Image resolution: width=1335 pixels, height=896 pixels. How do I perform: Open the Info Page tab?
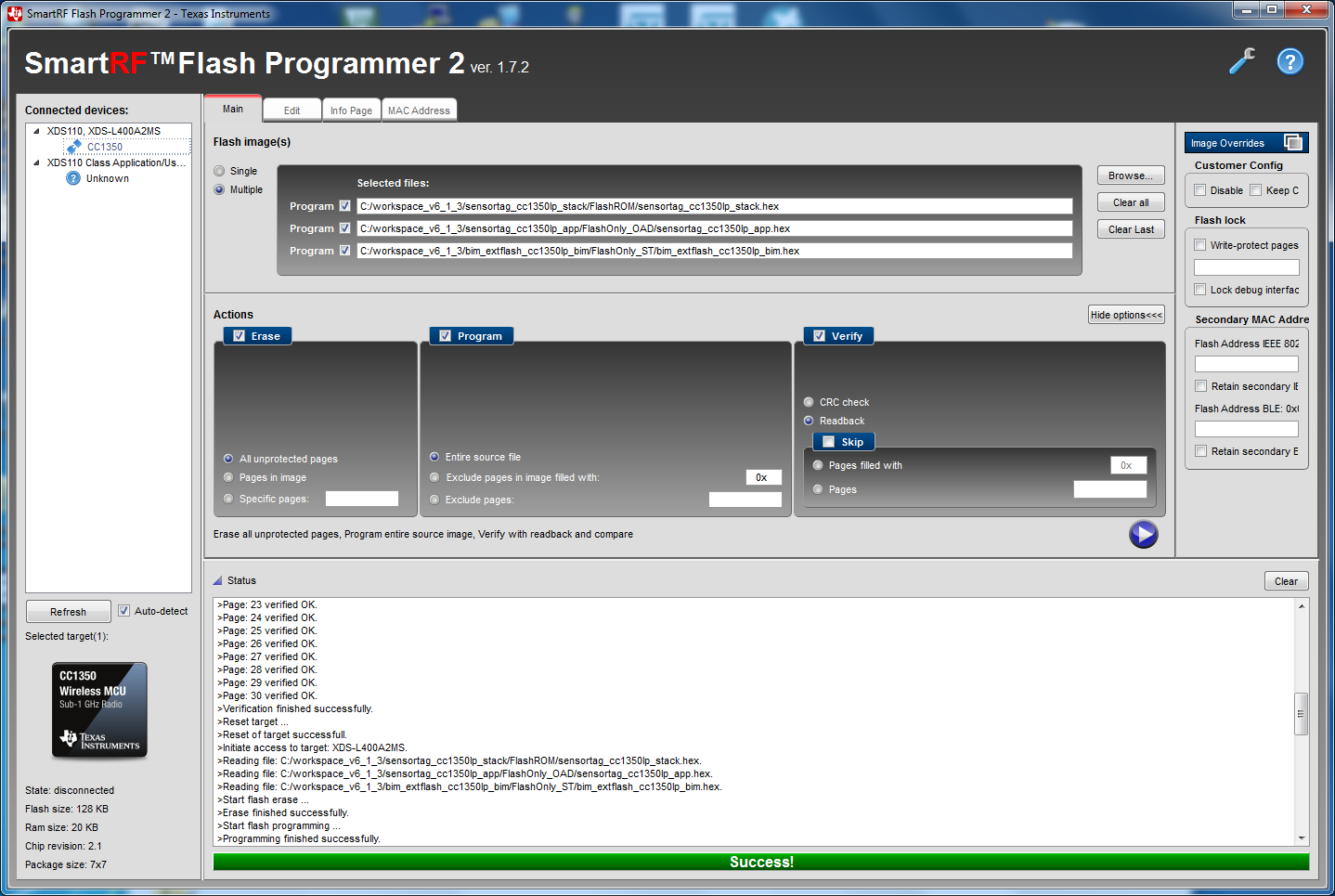point(351,110)
